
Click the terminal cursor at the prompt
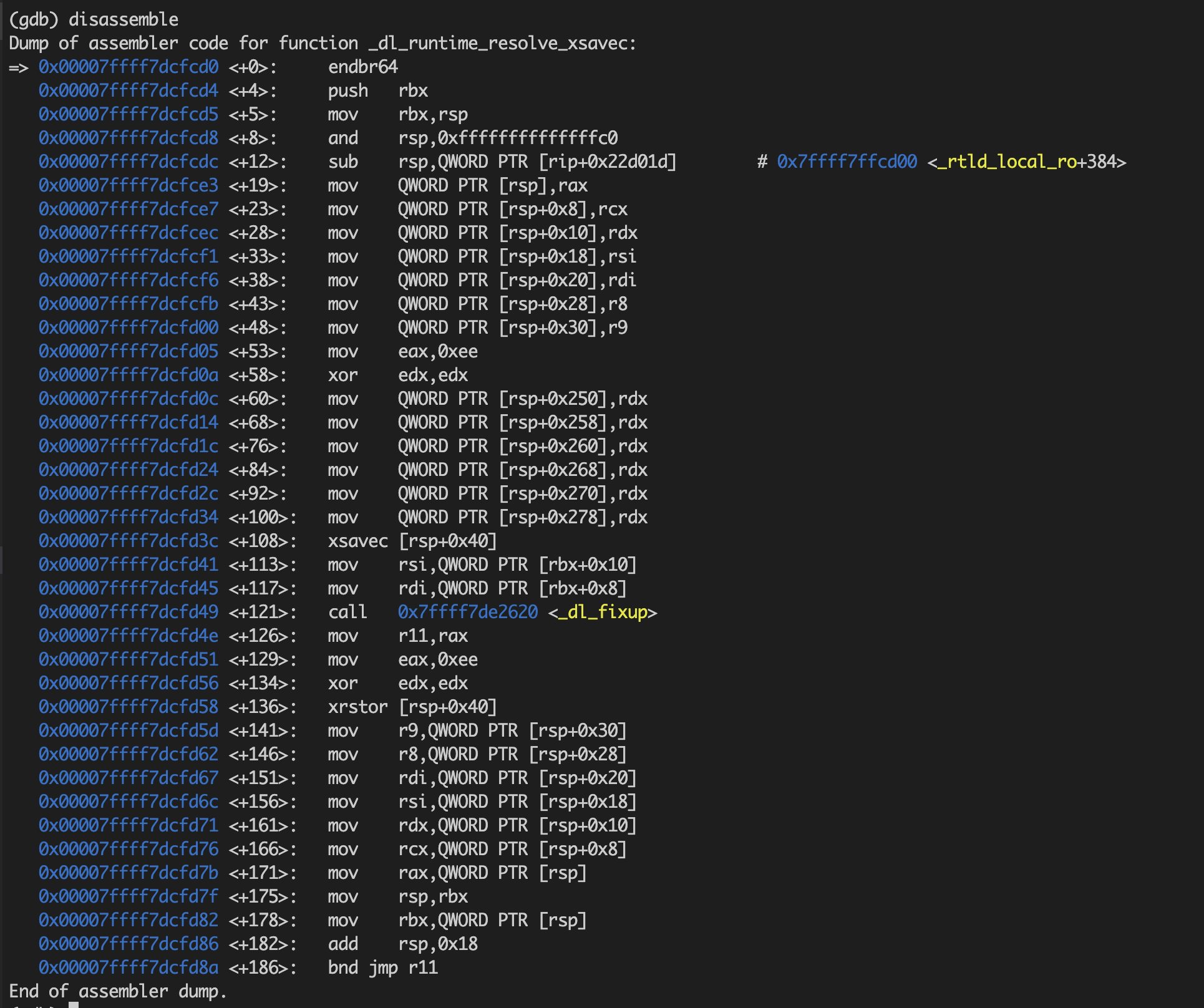tap(74, 1004)
